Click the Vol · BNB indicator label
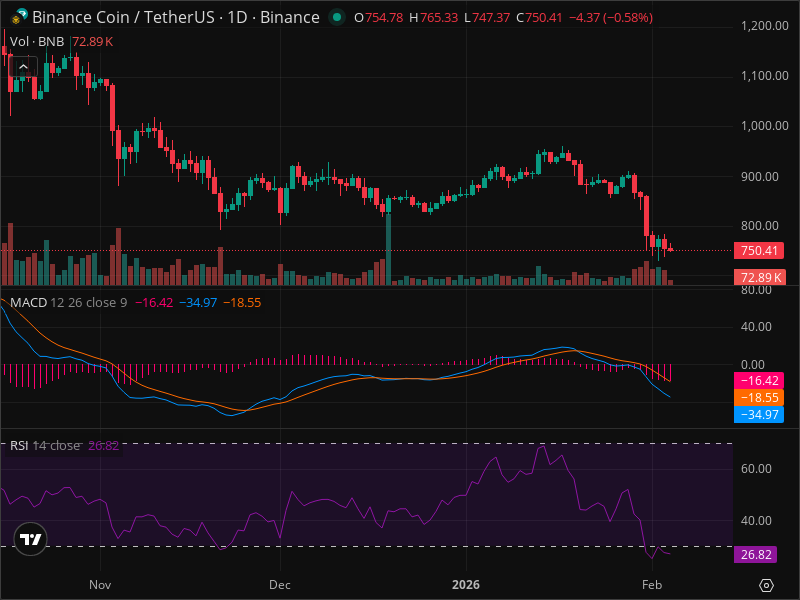Screen dimensions: 800x600 [x=37, y=42]
